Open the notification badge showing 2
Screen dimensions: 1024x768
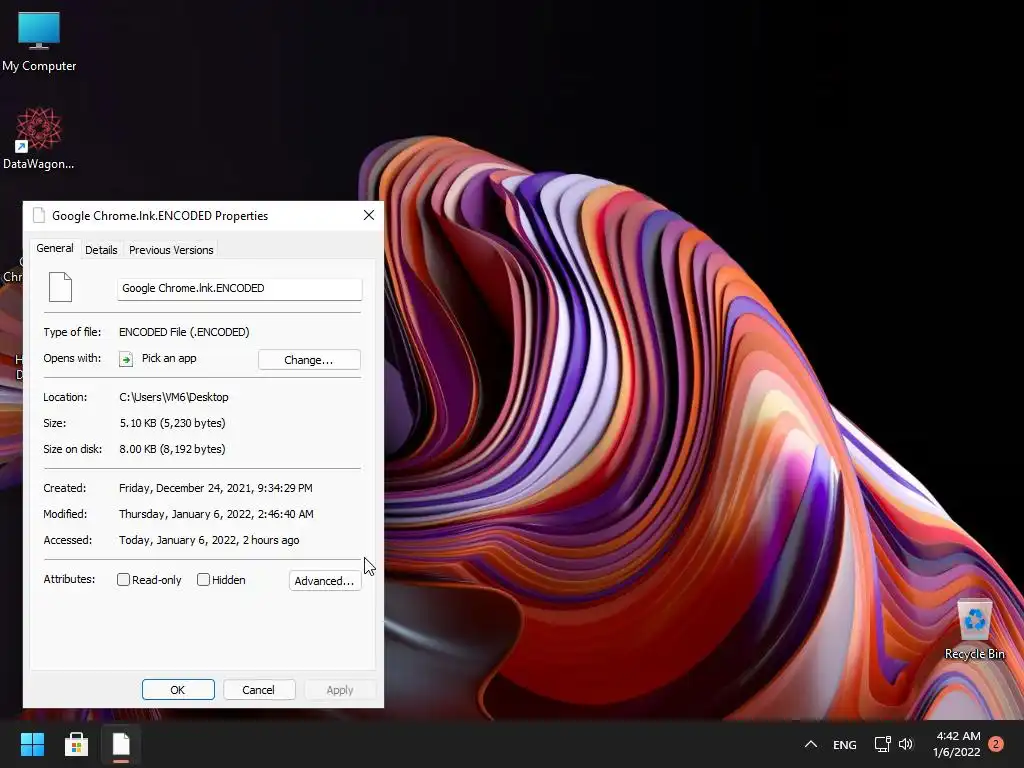point(996,744)
